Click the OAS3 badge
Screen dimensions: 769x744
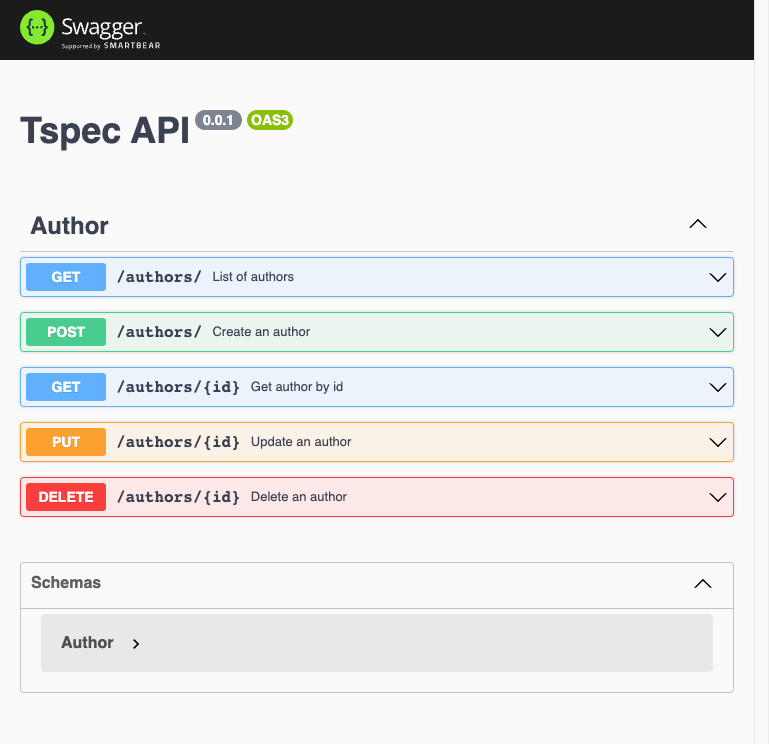pyautogui.click(x=270, y=120)
